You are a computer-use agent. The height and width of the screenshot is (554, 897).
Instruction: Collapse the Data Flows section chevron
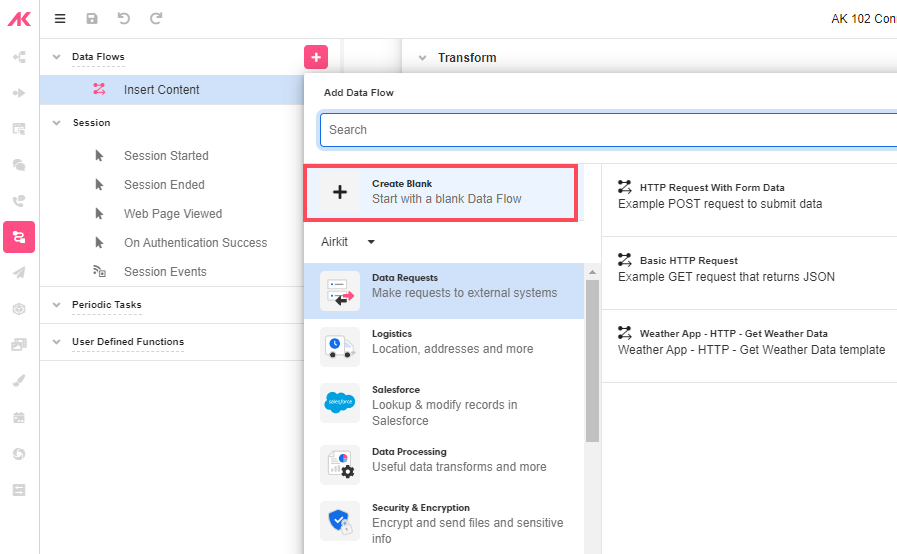point(56,57)
